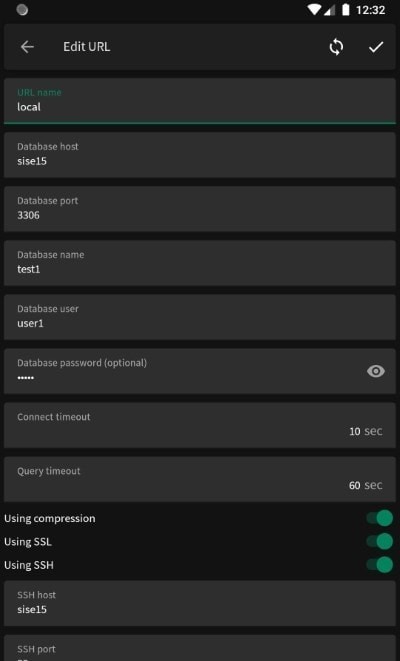Edit the Database user field
Viewport: 400px width, 661px height.
pyautogui.click(x=200, y=317)
